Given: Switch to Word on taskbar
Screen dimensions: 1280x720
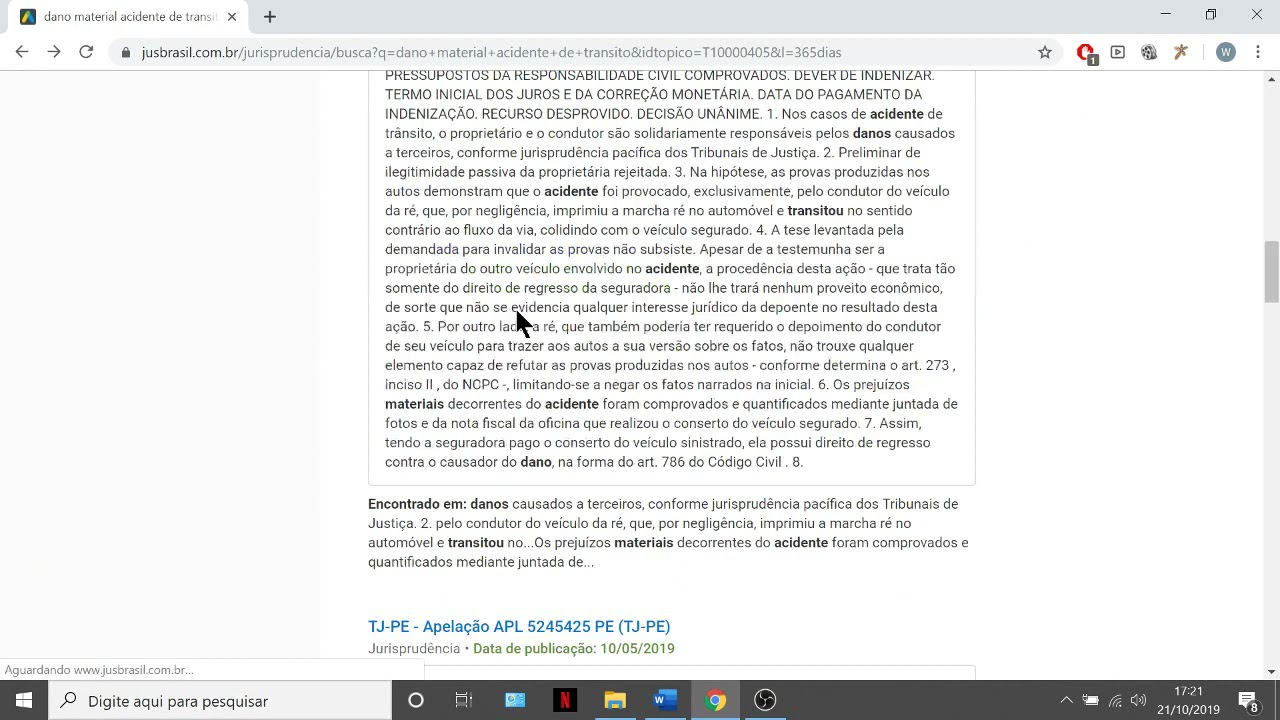Looking at the screenshot, I should tap(665, 700).
